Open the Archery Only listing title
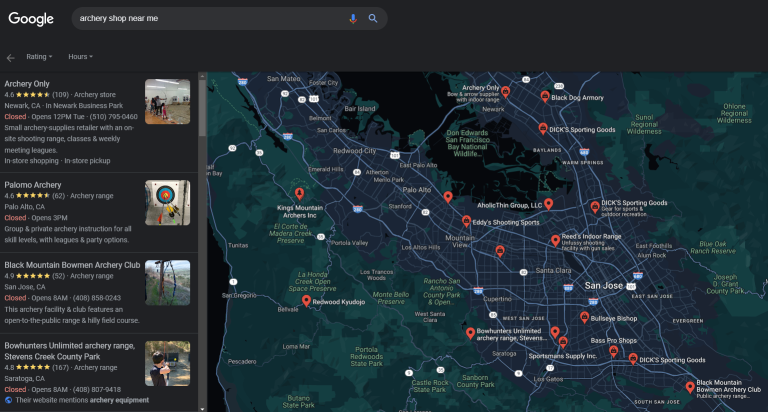The image size is (768, 412). (27, 84)
